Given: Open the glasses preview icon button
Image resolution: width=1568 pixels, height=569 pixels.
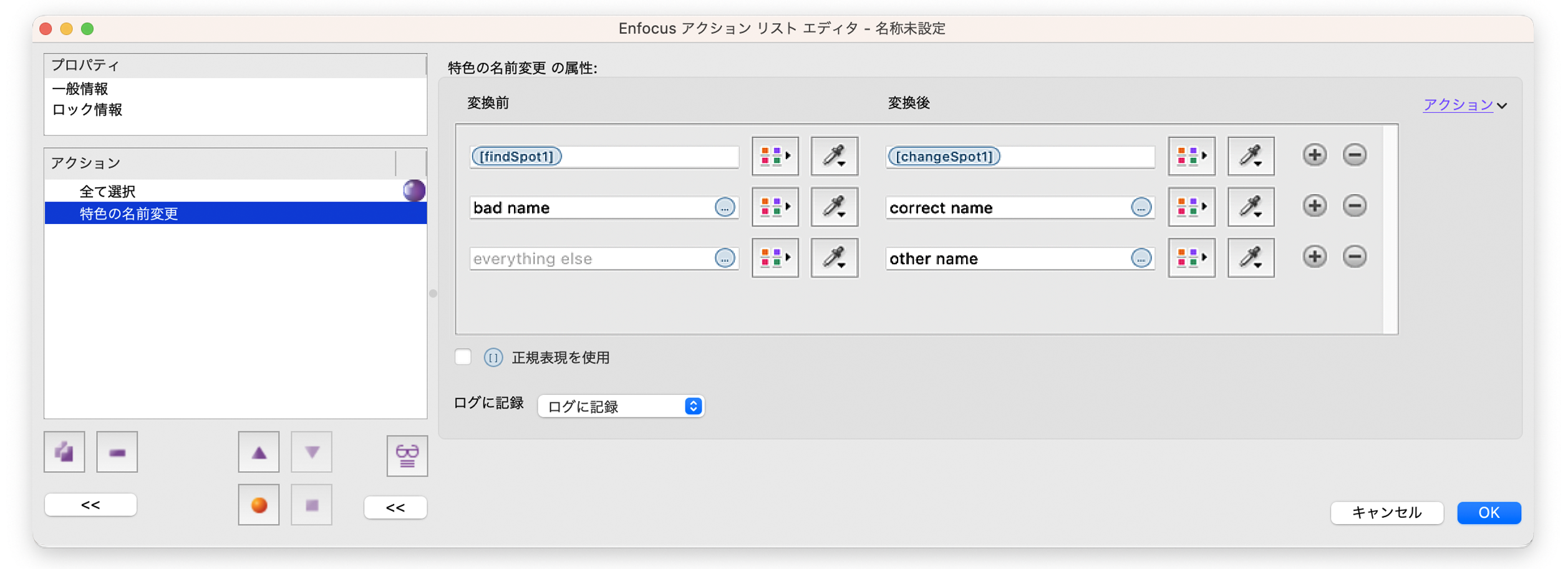Looking at the screenshot, I should 407,456.
